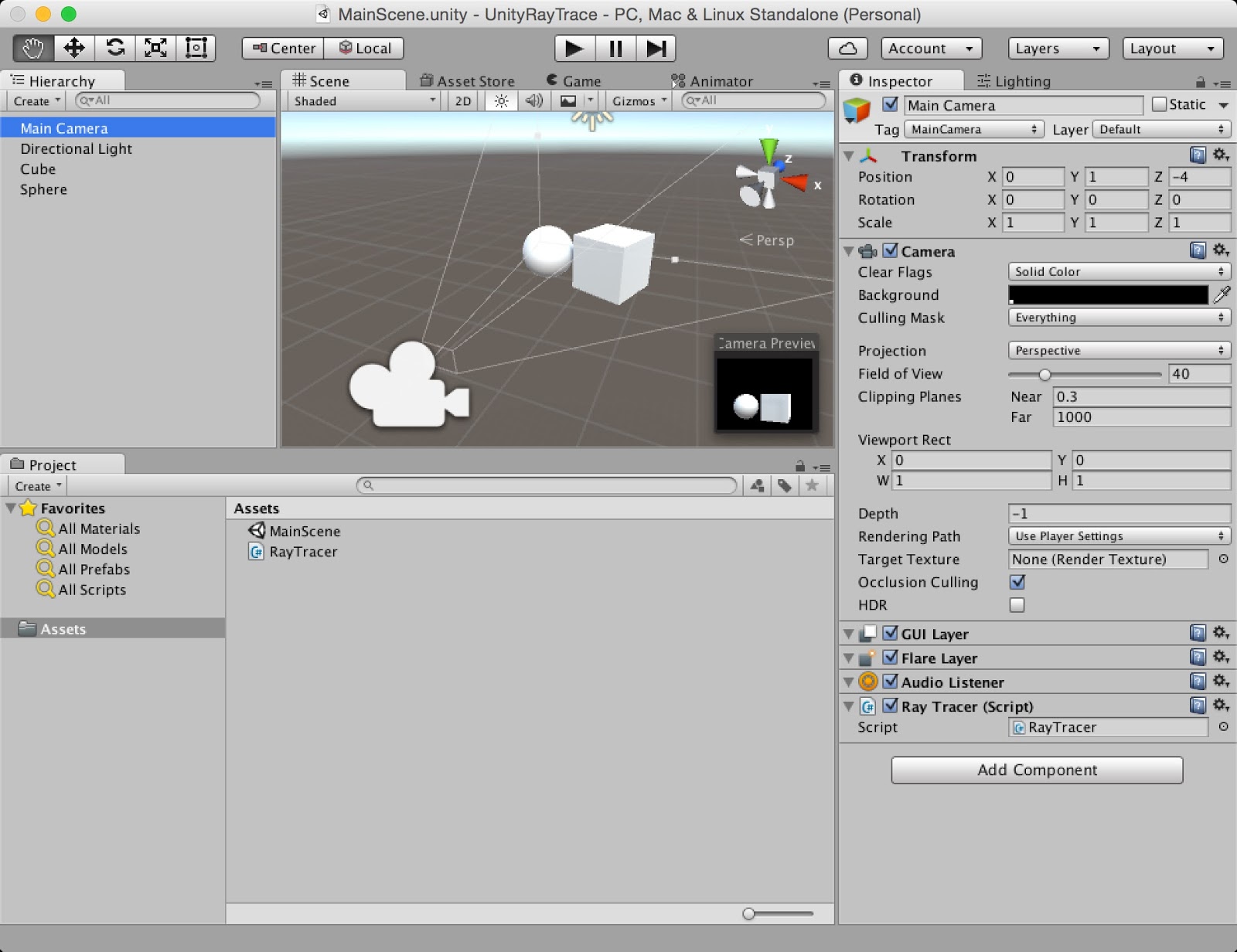
Task: Switch to the Lighting tab
Action: point(1014,81)
